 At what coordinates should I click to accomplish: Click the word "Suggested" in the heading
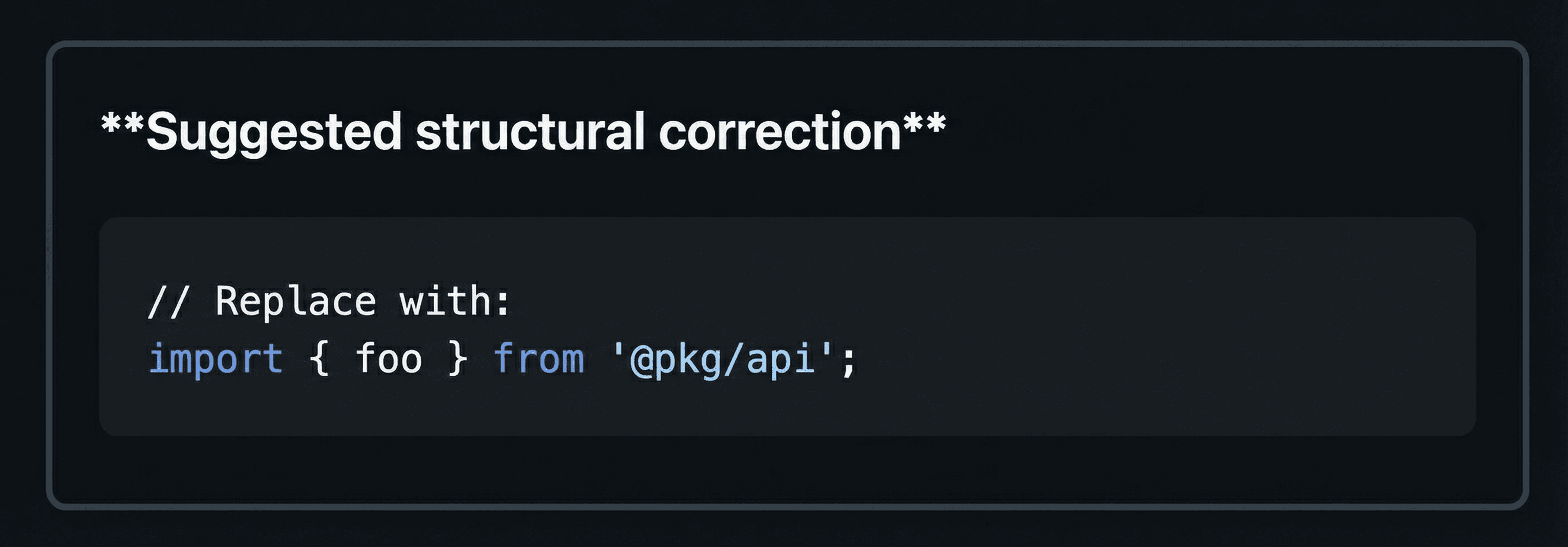[274, 132]
